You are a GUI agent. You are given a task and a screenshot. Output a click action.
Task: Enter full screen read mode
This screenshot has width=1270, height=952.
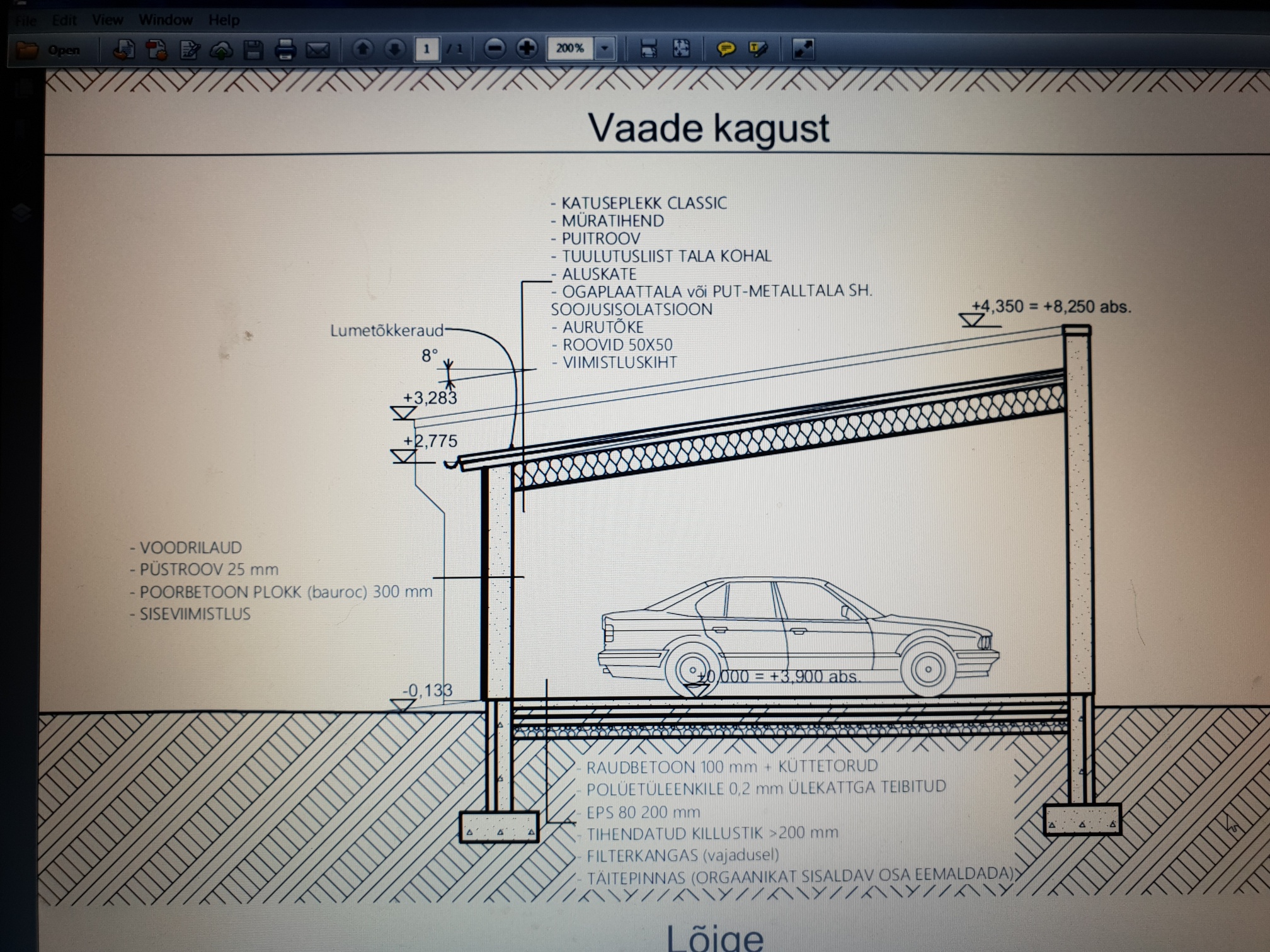[803, 48]
